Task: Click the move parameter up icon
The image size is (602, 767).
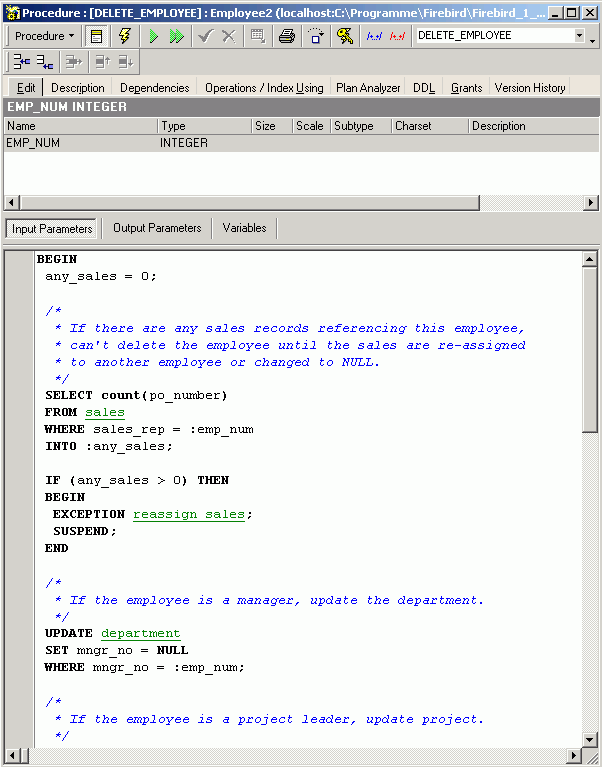Action: 103,62
